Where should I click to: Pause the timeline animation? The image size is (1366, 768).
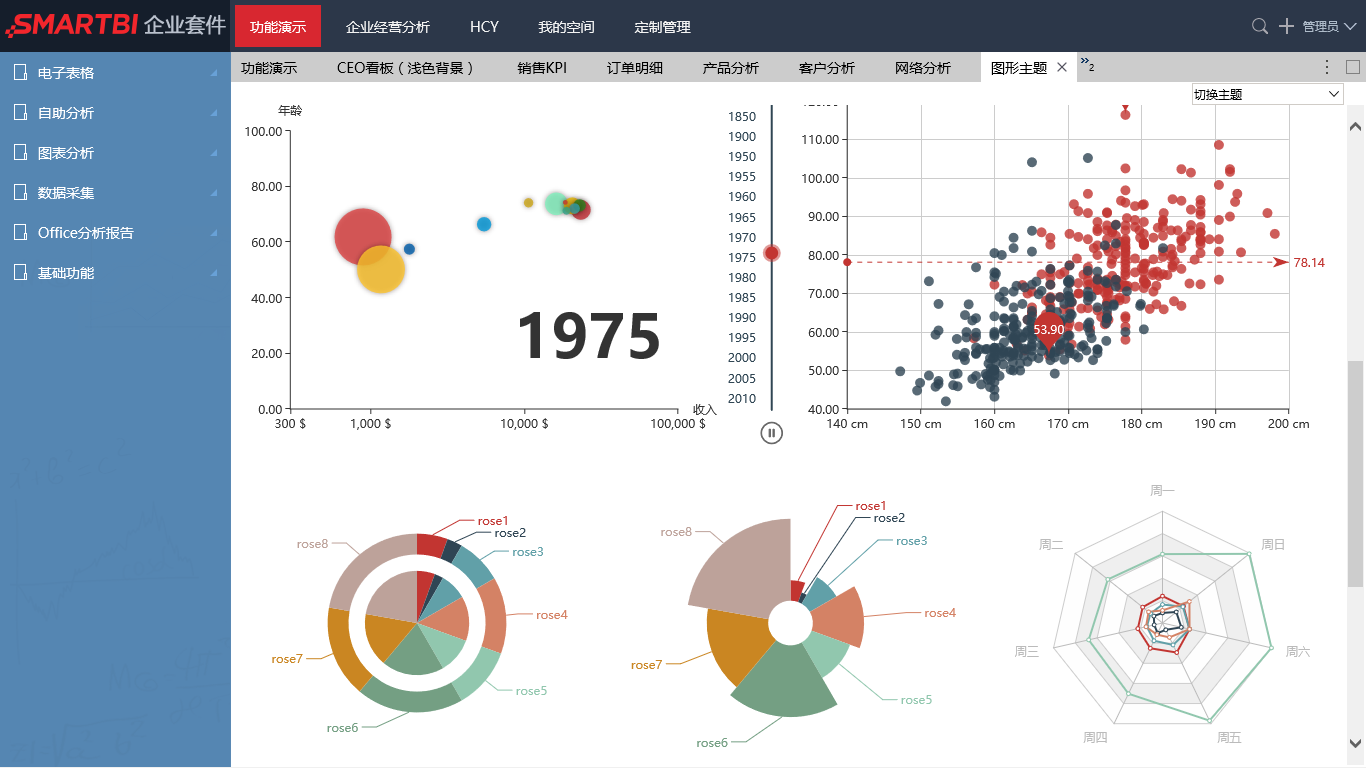click(771, 433)
